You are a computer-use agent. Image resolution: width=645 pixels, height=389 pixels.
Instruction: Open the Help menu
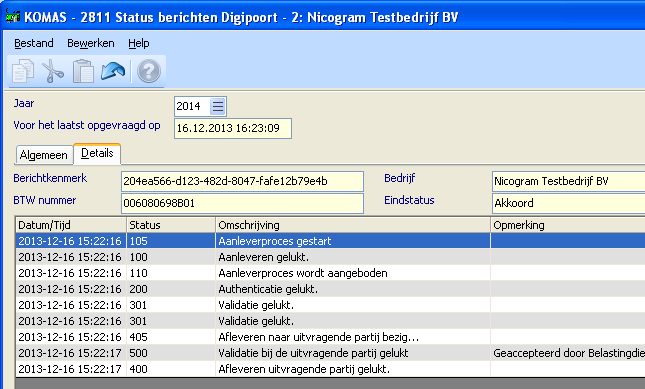click(x=139, y=43)
